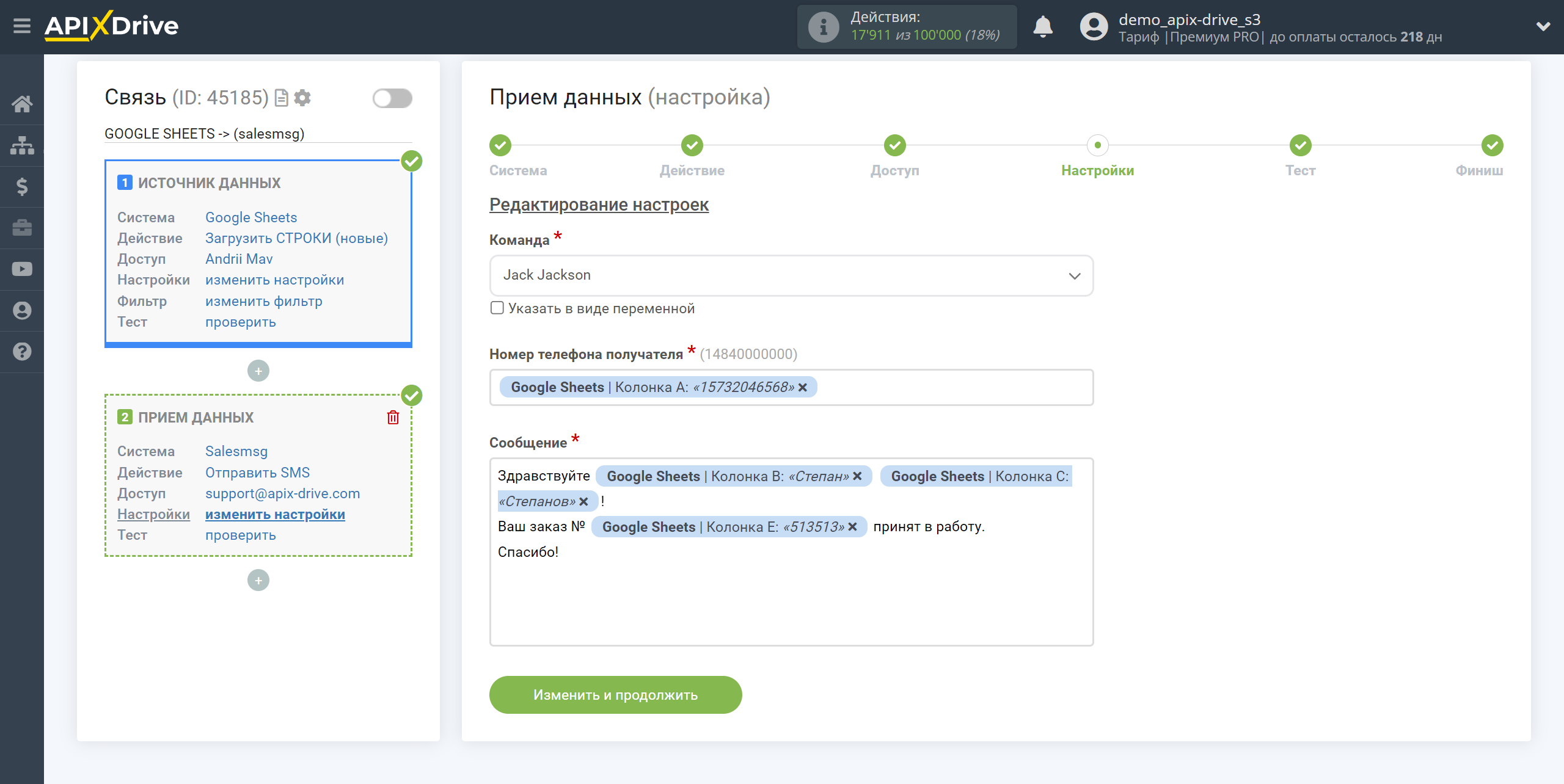Image resolution: width=1564 pixels, height=784 pixels.
Task: Open the briefcase sidebar icon
Action: (x=22, y=228)
